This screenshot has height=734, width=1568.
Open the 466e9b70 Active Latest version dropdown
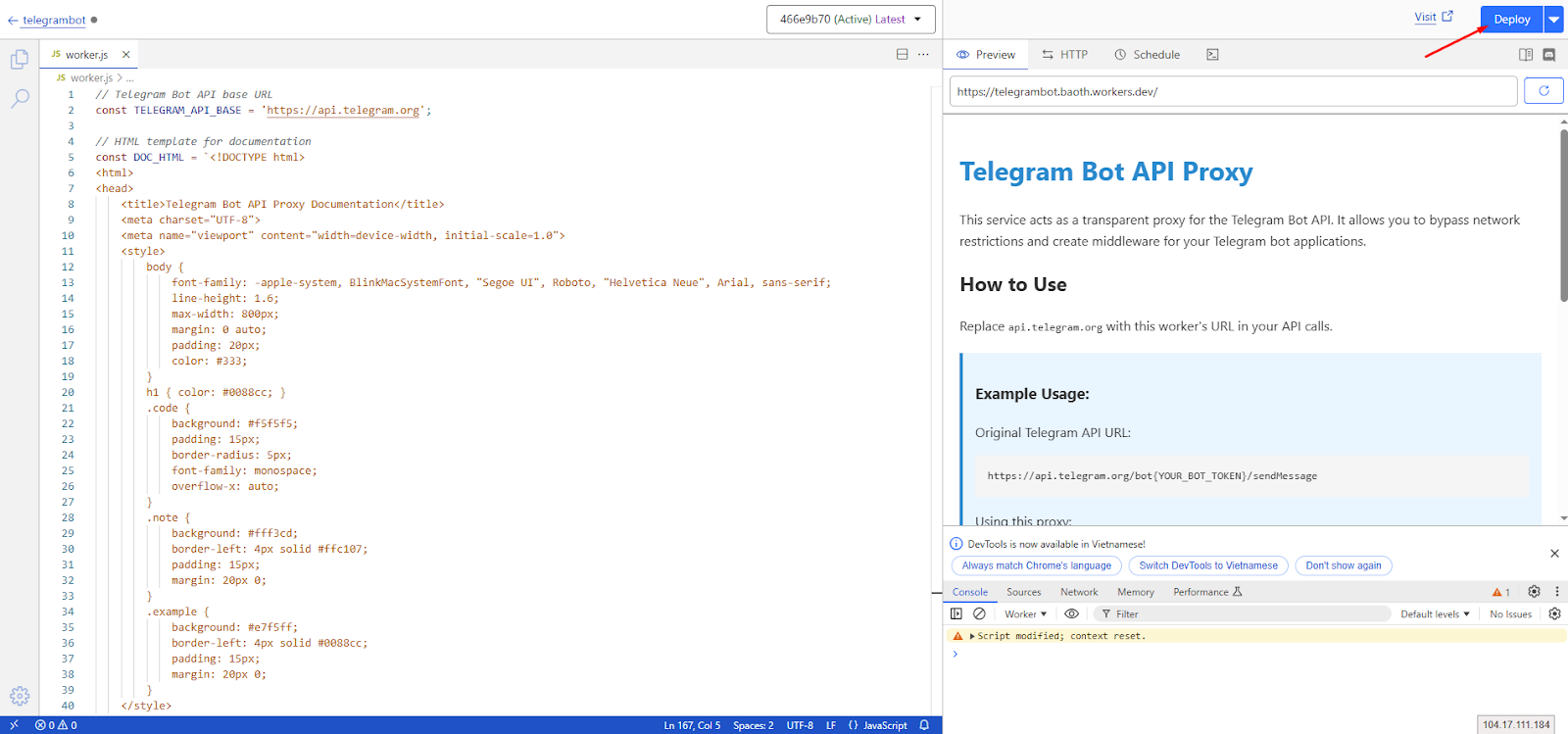pos(851,19)
